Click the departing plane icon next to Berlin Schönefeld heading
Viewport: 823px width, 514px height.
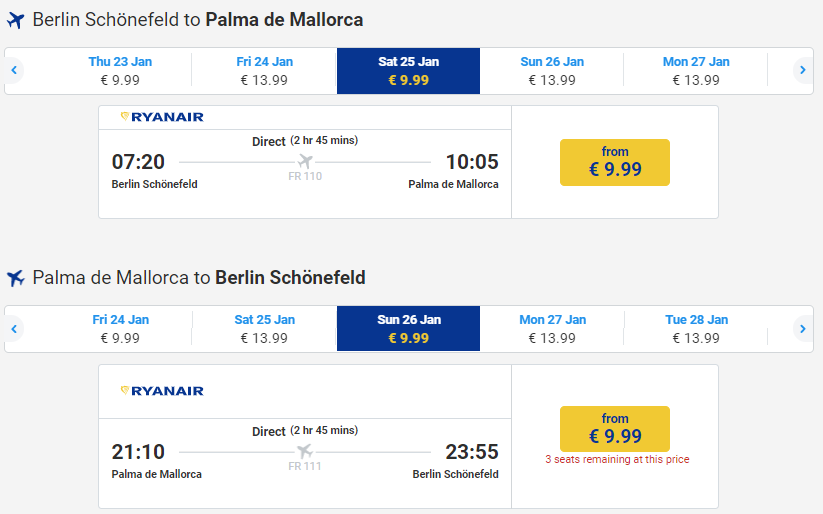point(16,20)
